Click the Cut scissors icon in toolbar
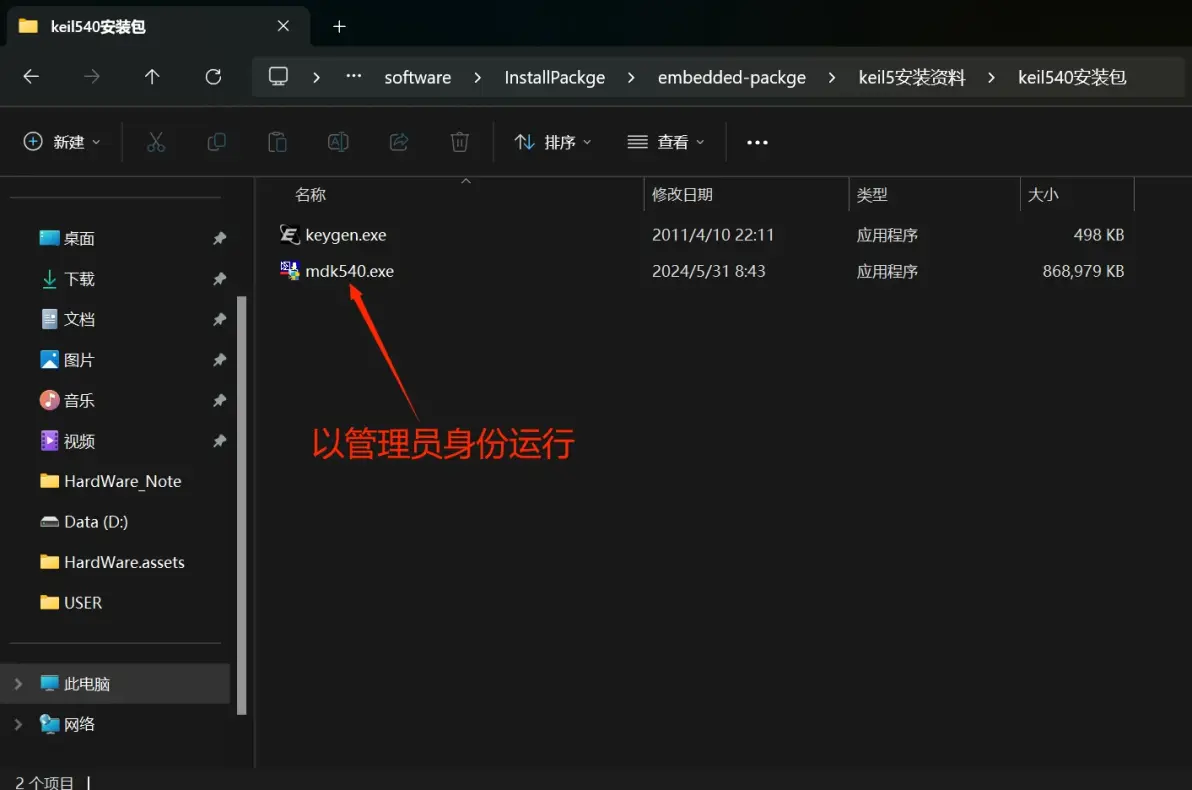Image resolution: width=1192 pixels, height=790 pixels. click(155, 142)
